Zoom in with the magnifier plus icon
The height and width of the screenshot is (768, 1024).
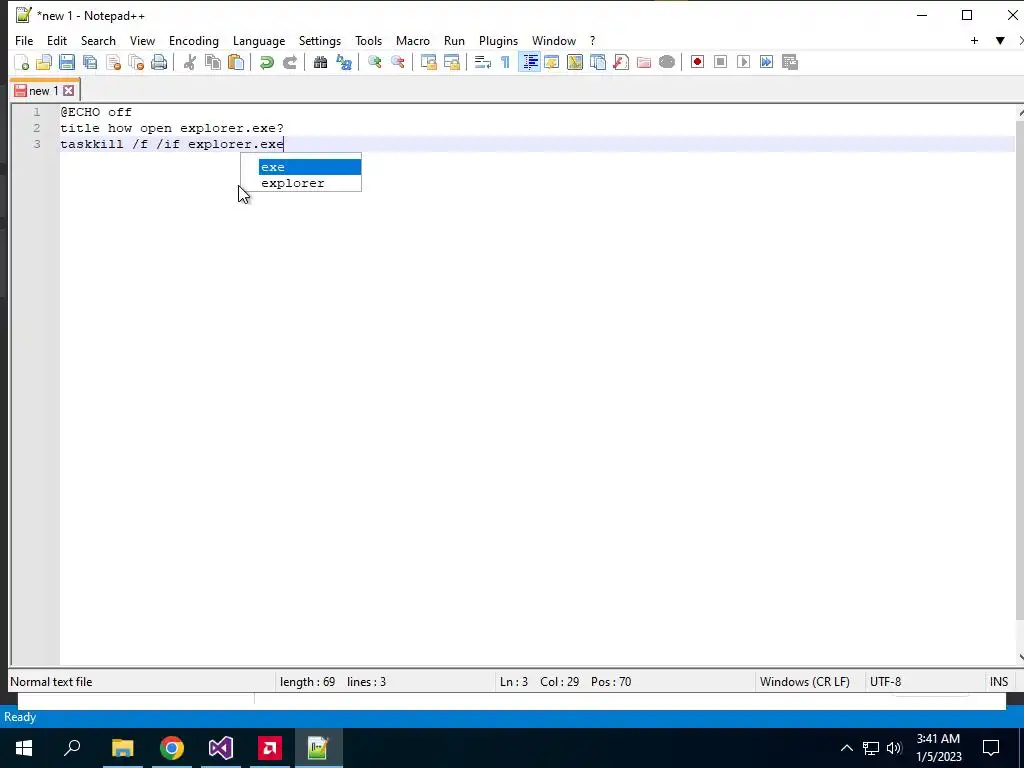click(374, 62)
